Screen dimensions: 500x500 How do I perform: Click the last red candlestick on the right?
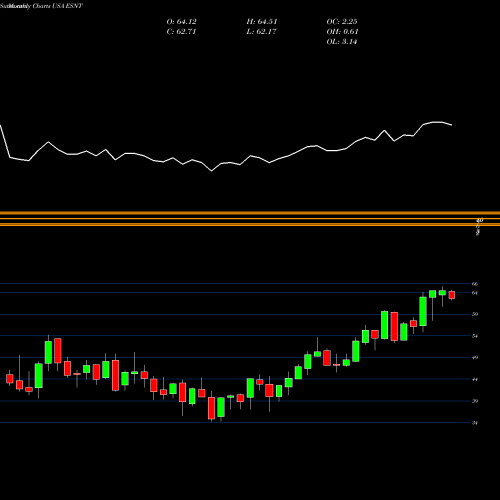[x=452, y=295]
